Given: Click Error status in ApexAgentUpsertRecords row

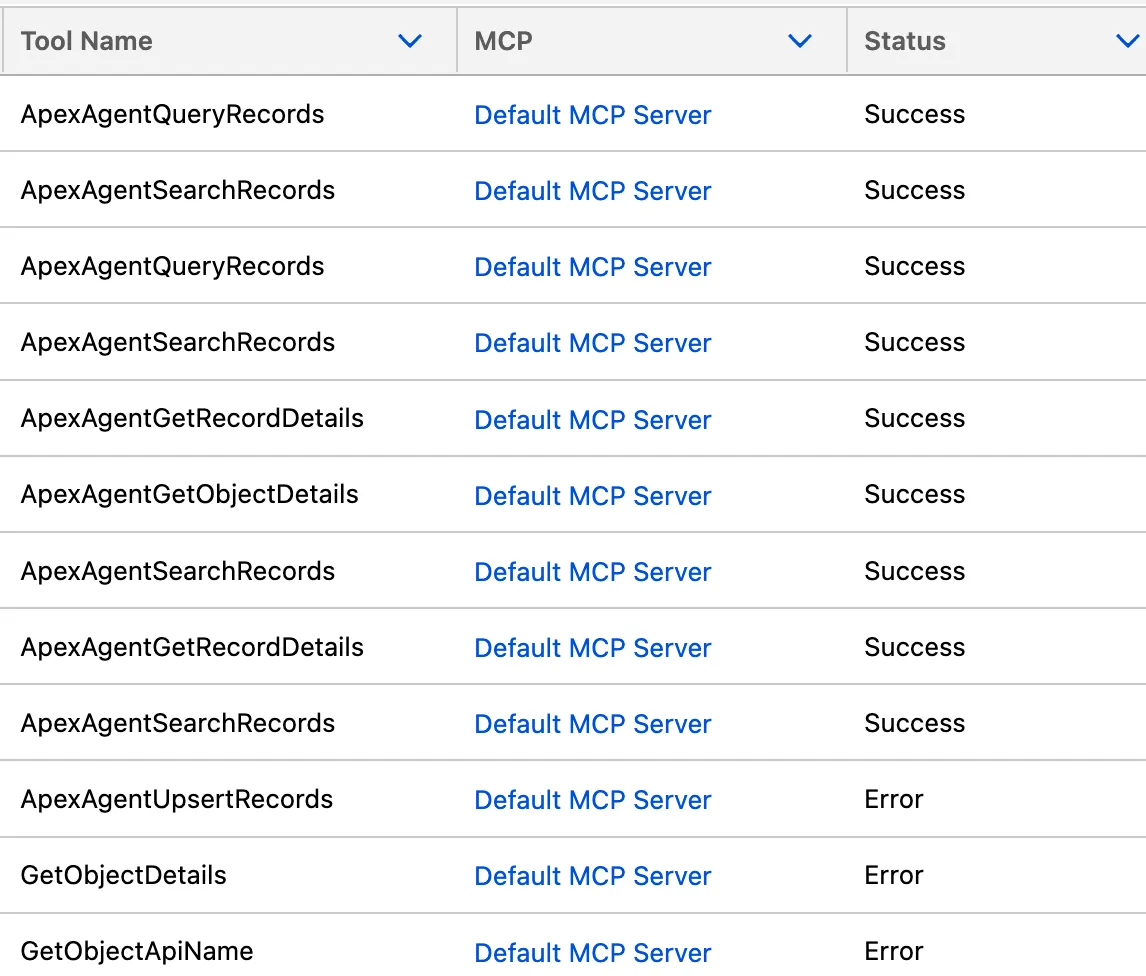Looking at the screenshot, I should pyautogui.click(x=893, y=799).
